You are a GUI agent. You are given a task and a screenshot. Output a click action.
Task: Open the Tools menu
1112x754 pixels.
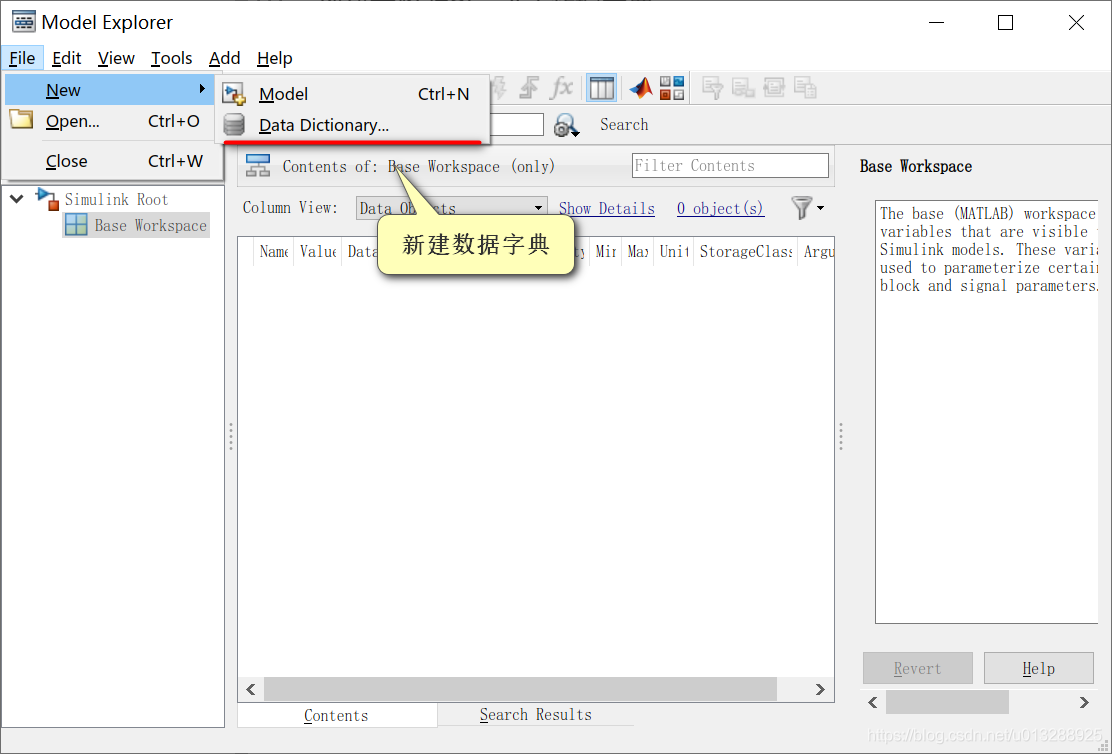pos(171,58)
